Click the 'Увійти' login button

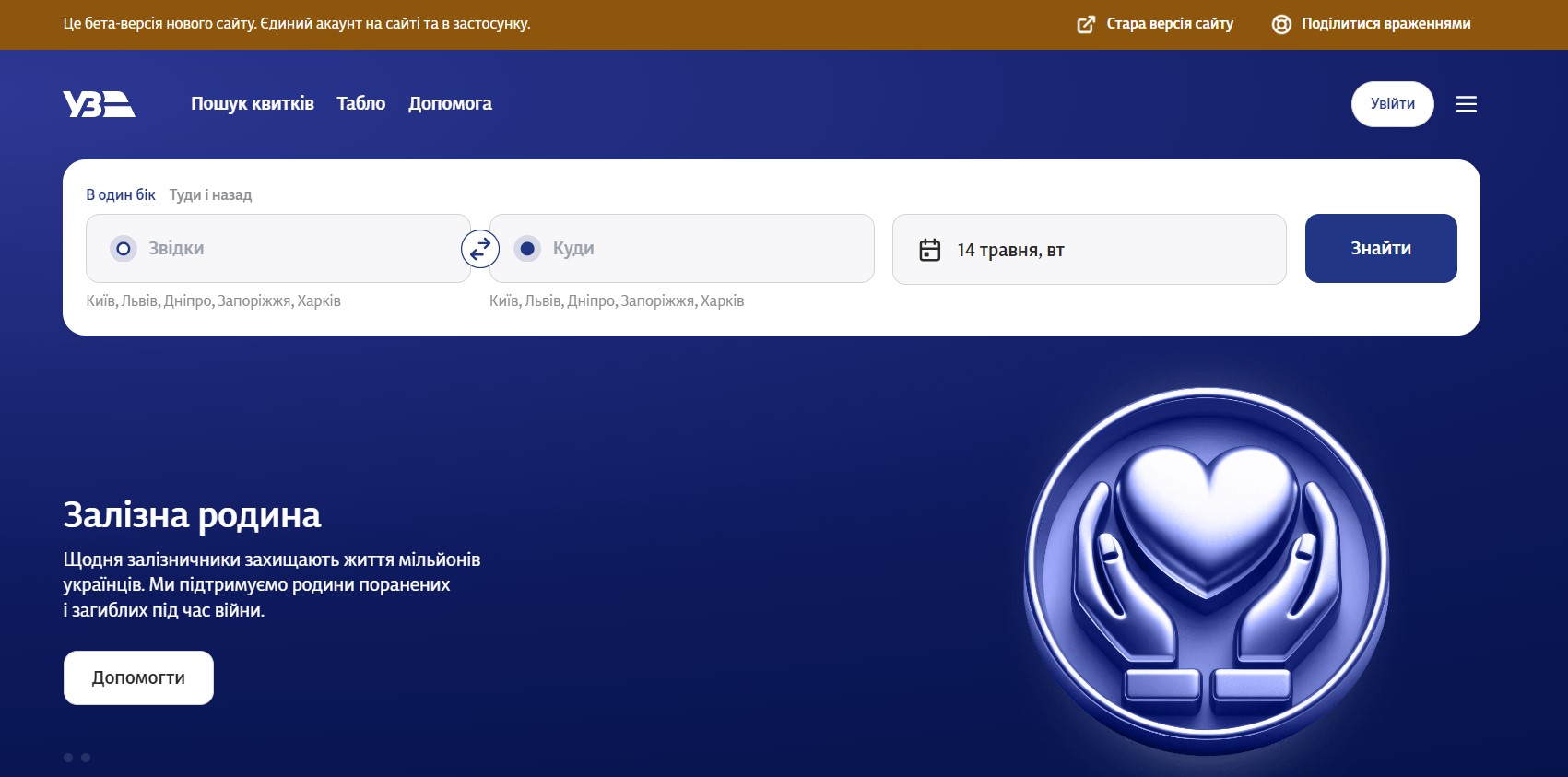pos(1392,104)
